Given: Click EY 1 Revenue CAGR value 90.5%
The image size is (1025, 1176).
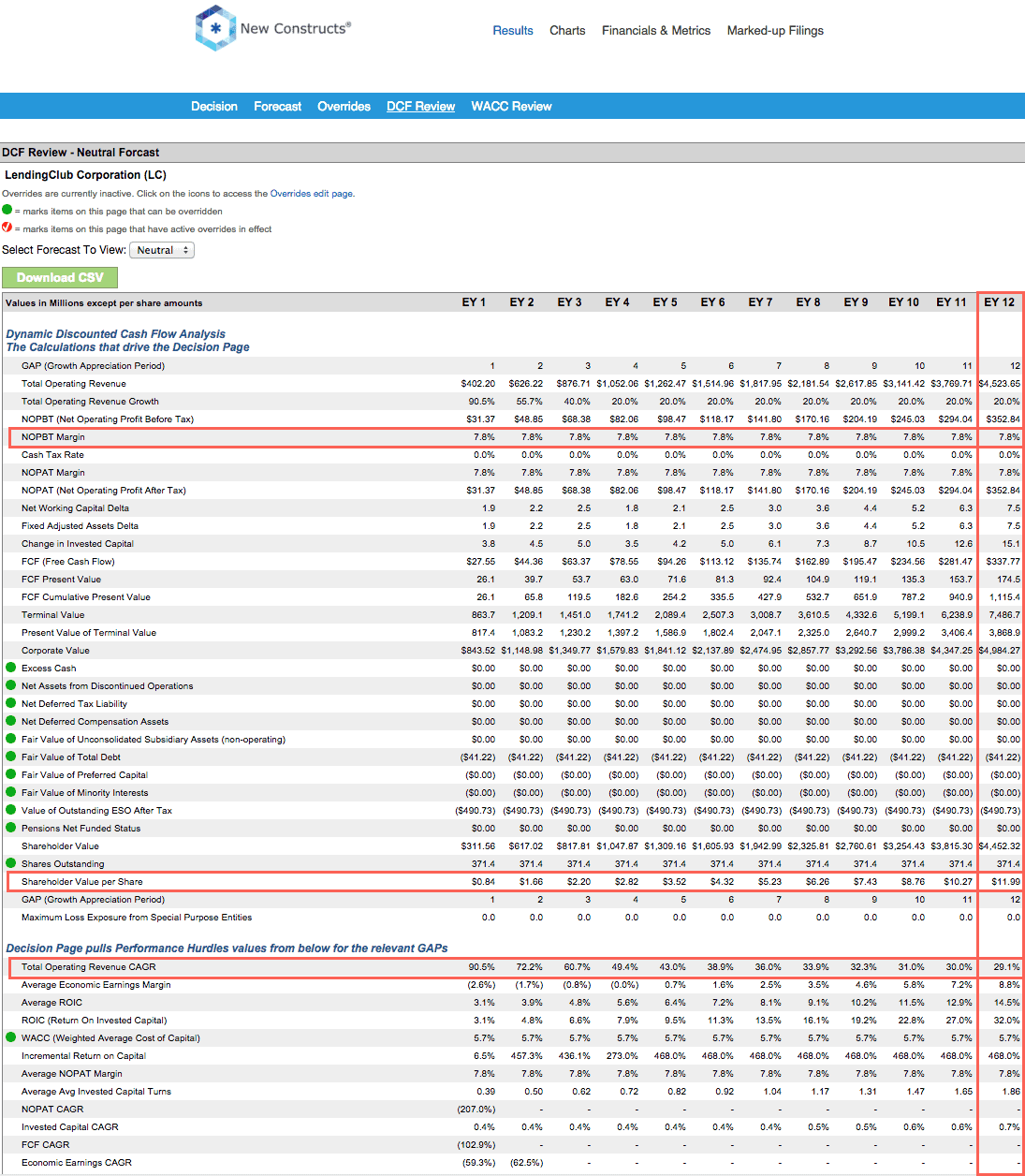Looking at the screenshot, I should coord(482,967).
